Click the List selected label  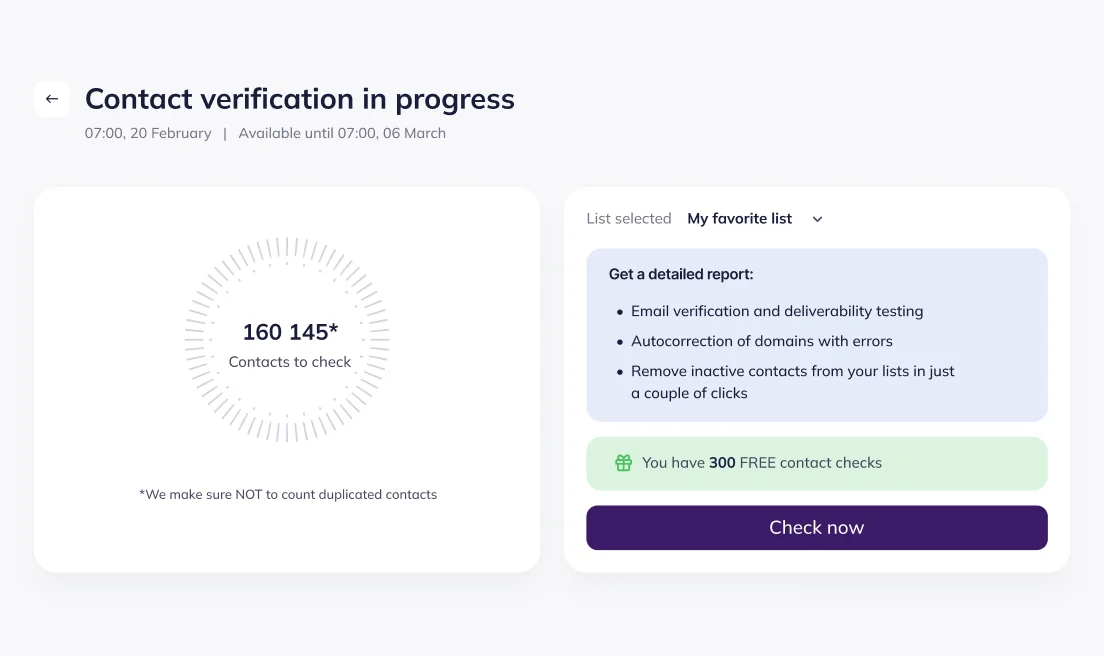tap(629, 218)
